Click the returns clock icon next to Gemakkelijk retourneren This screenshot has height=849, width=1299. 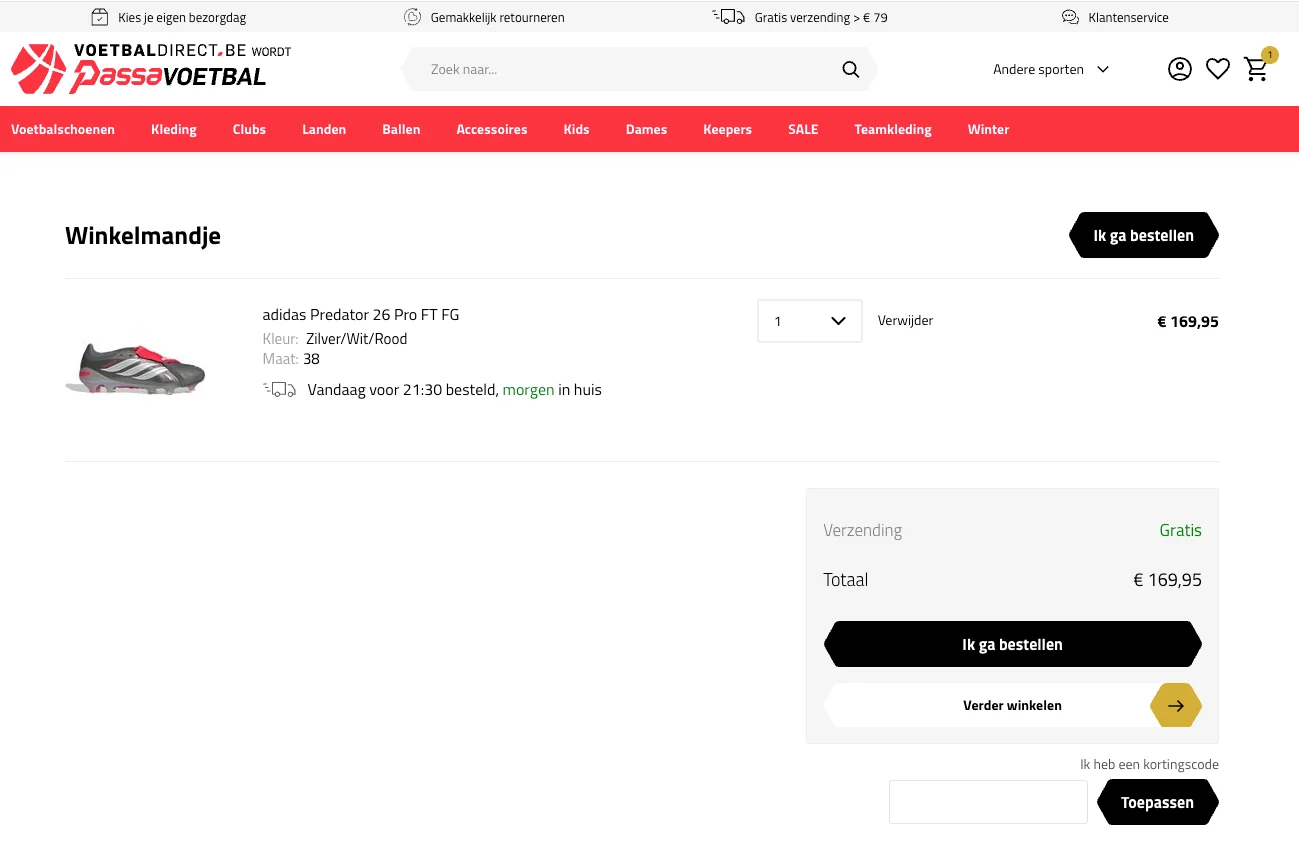coord(412,17)
